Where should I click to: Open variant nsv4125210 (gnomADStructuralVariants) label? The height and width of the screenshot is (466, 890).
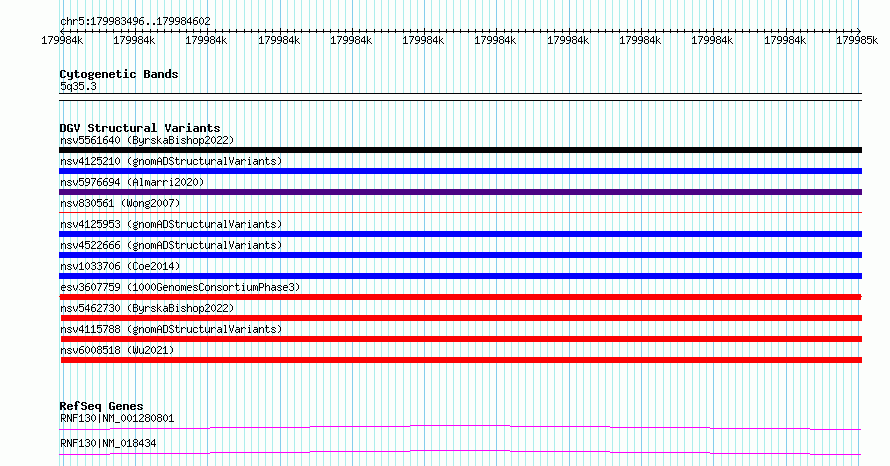[171, 161]
